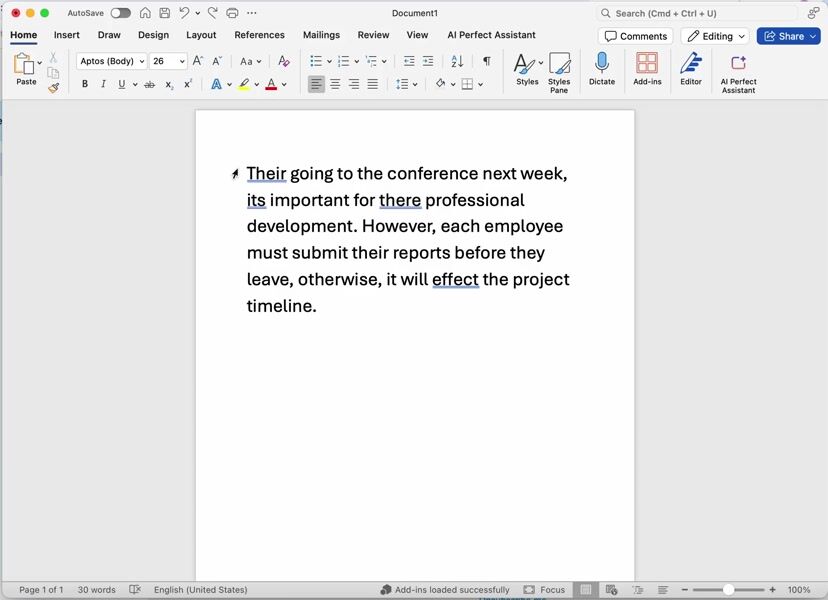Image resolution: width=828 pixels, height=600 pixels.
Task: Toggle the AutoSave switch
Action: [120, 13]
